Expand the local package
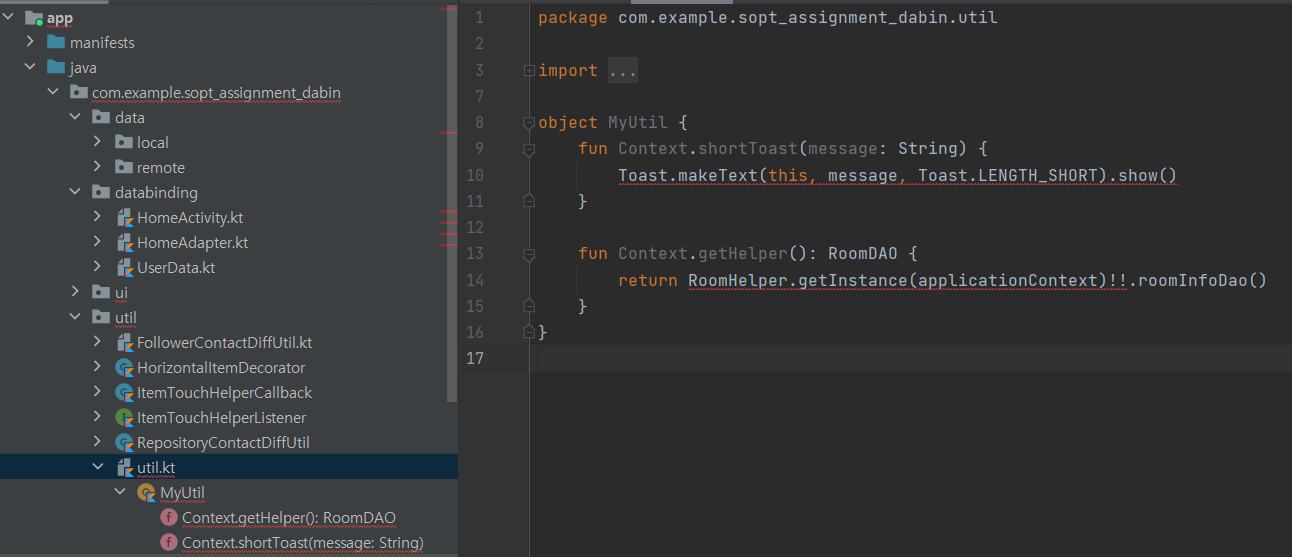Viewport: 1292px width, 557px height. [x=97, y=142]
